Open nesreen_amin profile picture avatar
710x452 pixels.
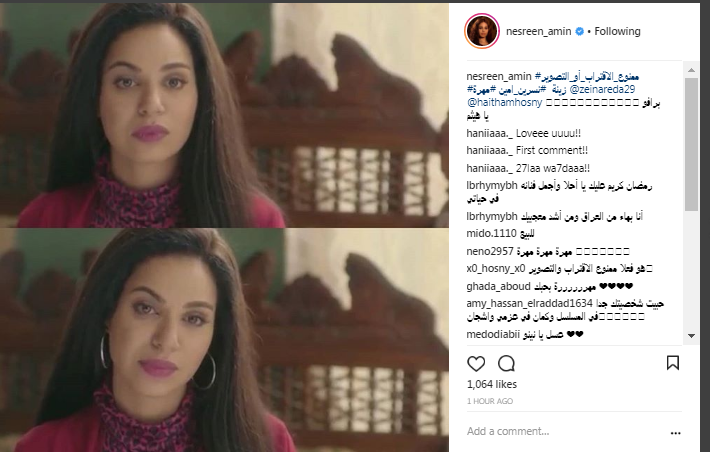[482, 31]
